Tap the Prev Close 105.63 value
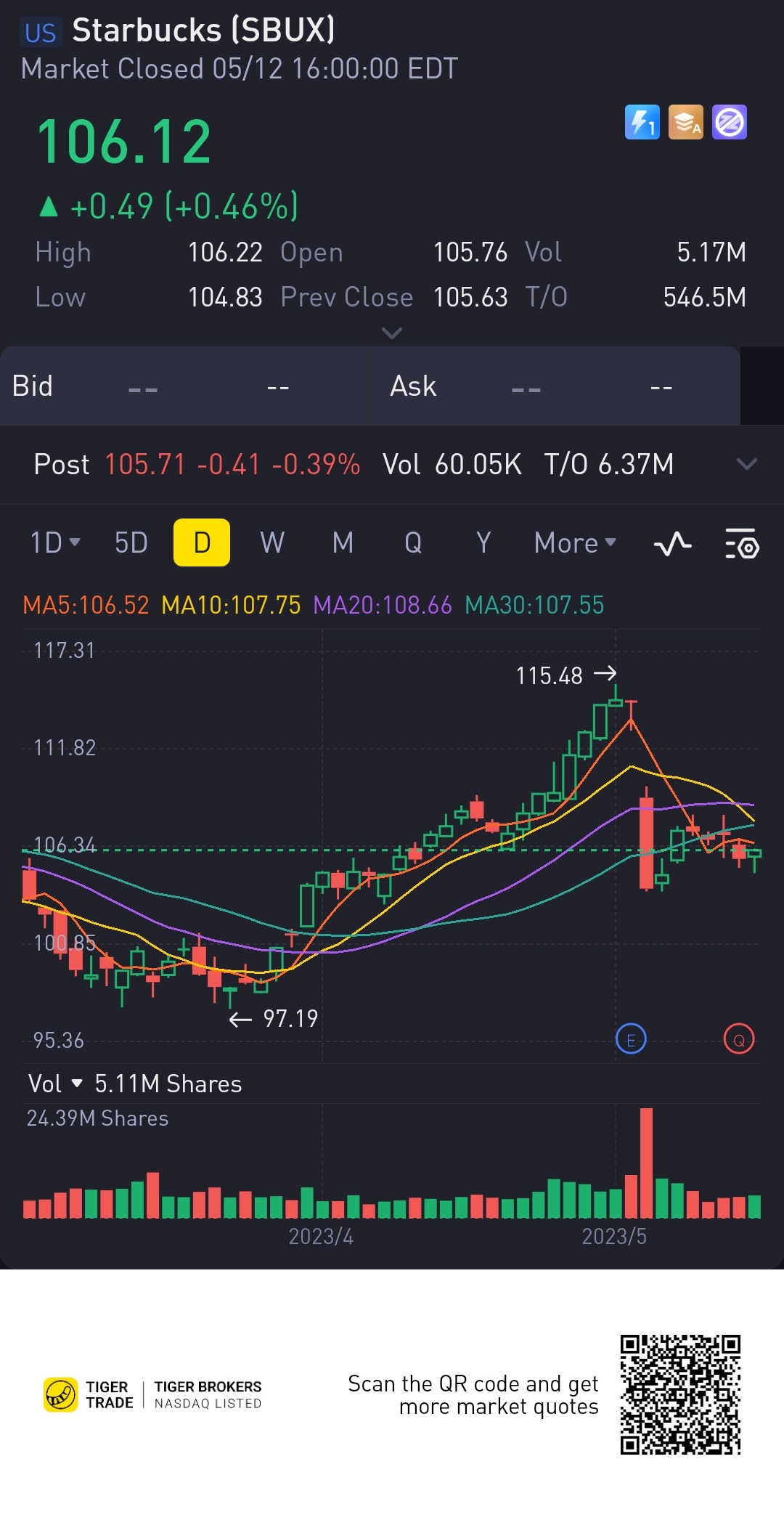 coord(470,297)
